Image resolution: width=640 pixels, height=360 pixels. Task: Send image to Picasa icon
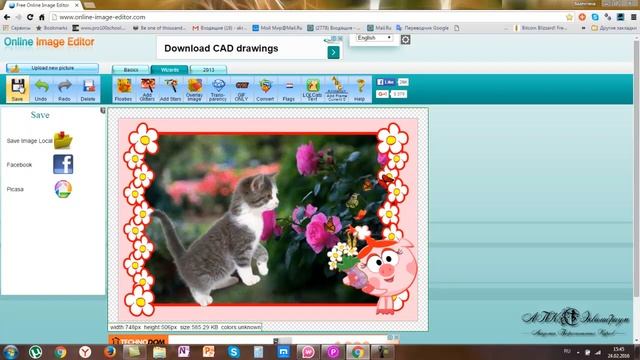click(x=63, y=189)
